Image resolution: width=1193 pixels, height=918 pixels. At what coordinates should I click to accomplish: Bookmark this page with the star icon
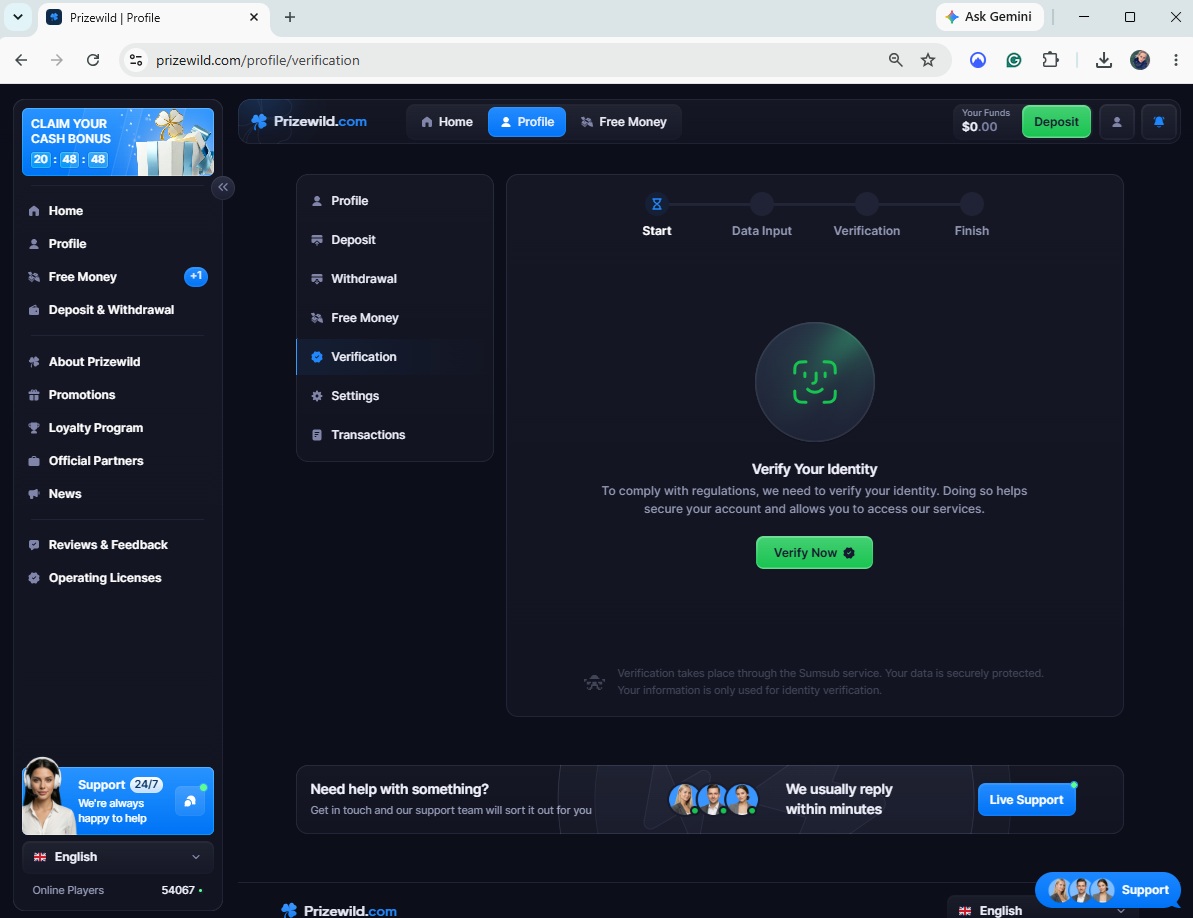927,60
